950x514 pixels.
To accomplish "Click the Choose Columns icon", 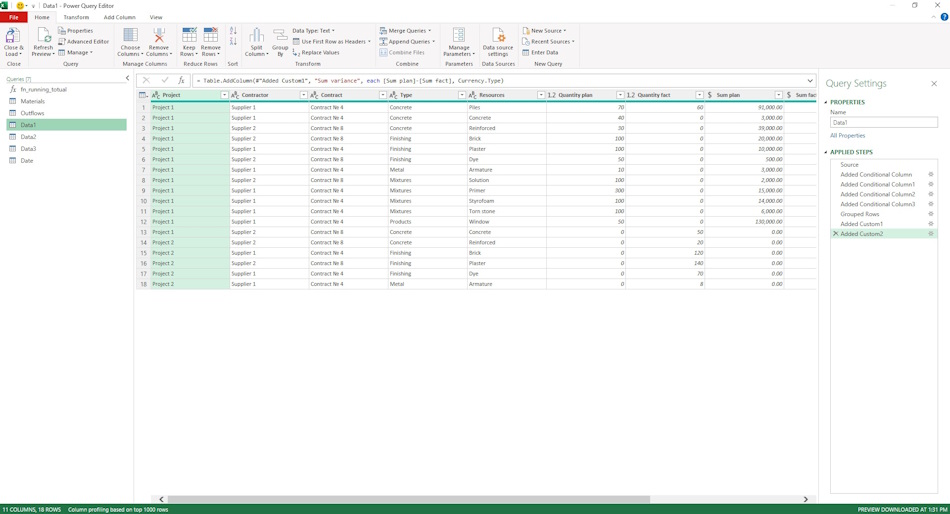I will [130, 35].
